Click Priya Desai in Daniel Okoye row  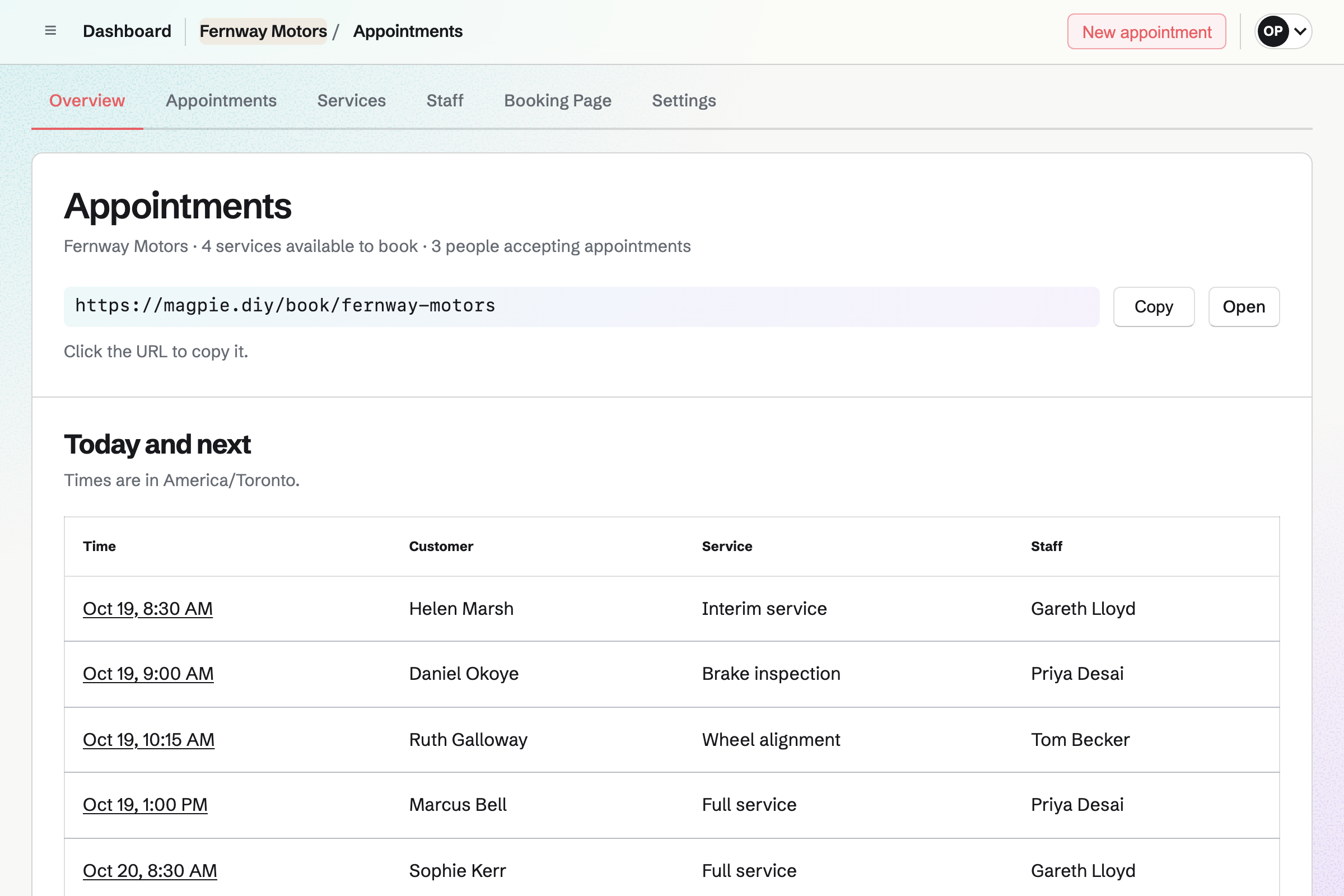pyautogui.click(x=1077, y=674)
